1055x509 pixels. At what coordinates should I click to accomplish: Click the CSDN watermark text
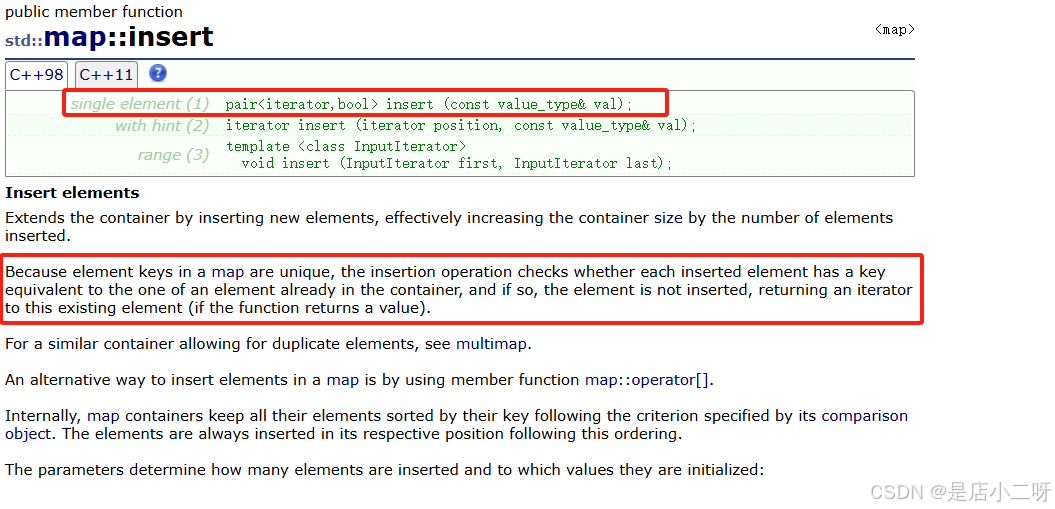(x=960, y=492)
